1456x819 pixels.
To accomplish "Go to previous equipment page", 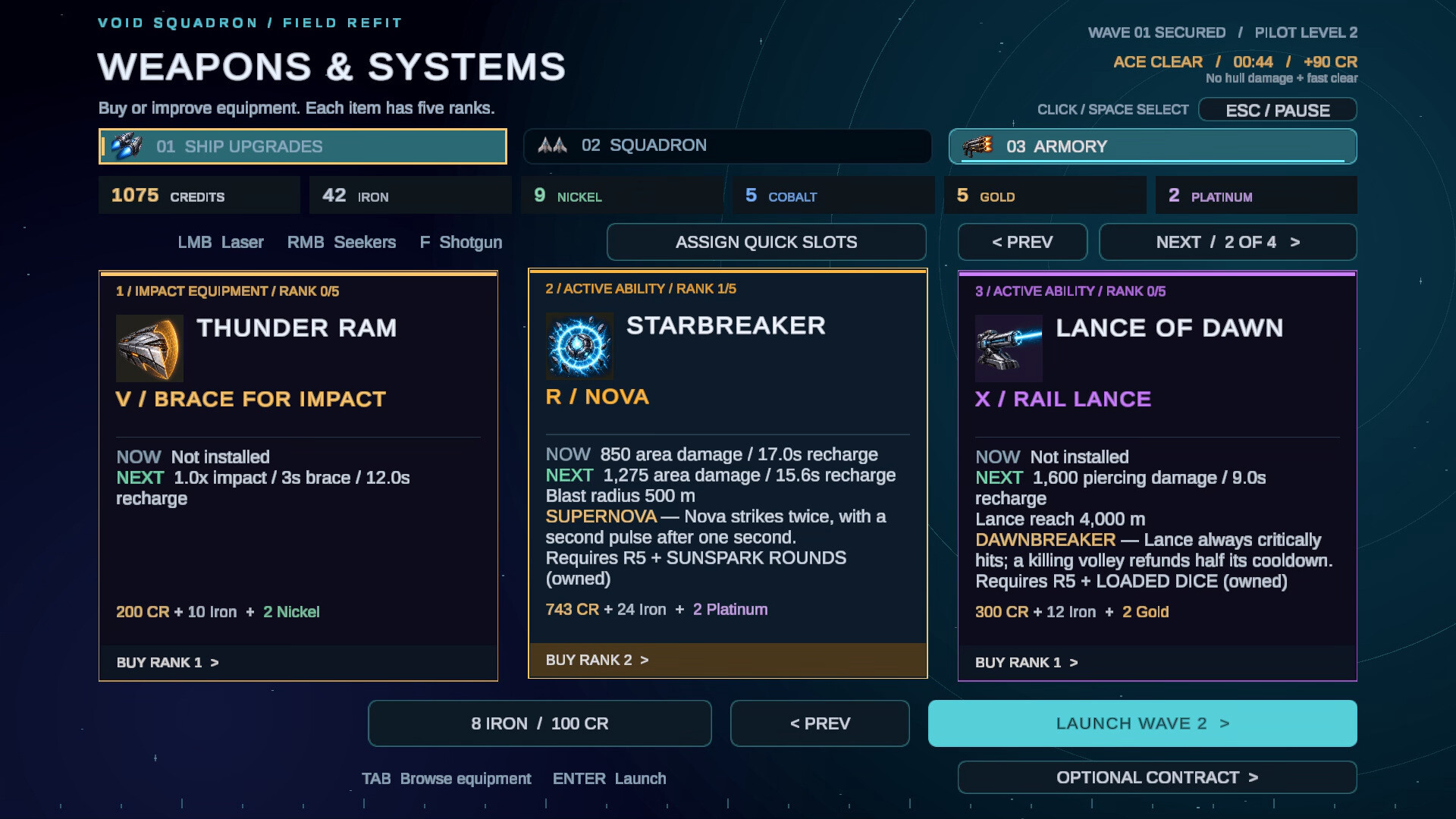I will 1022,242.
